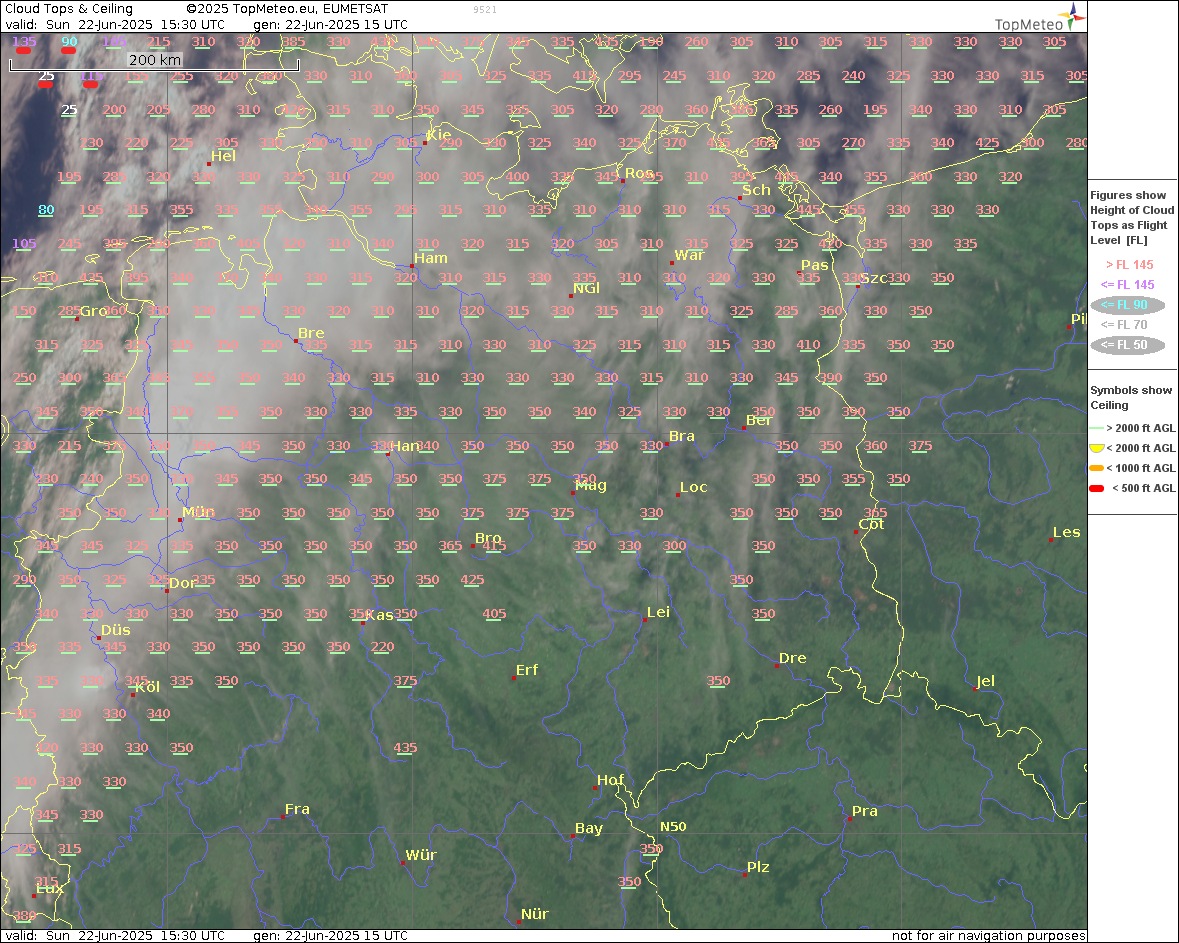Image resolution: width=1179 pixels, height=943 pixels.
Task: Click the 'Mag' city label
Action: (591, 486)
